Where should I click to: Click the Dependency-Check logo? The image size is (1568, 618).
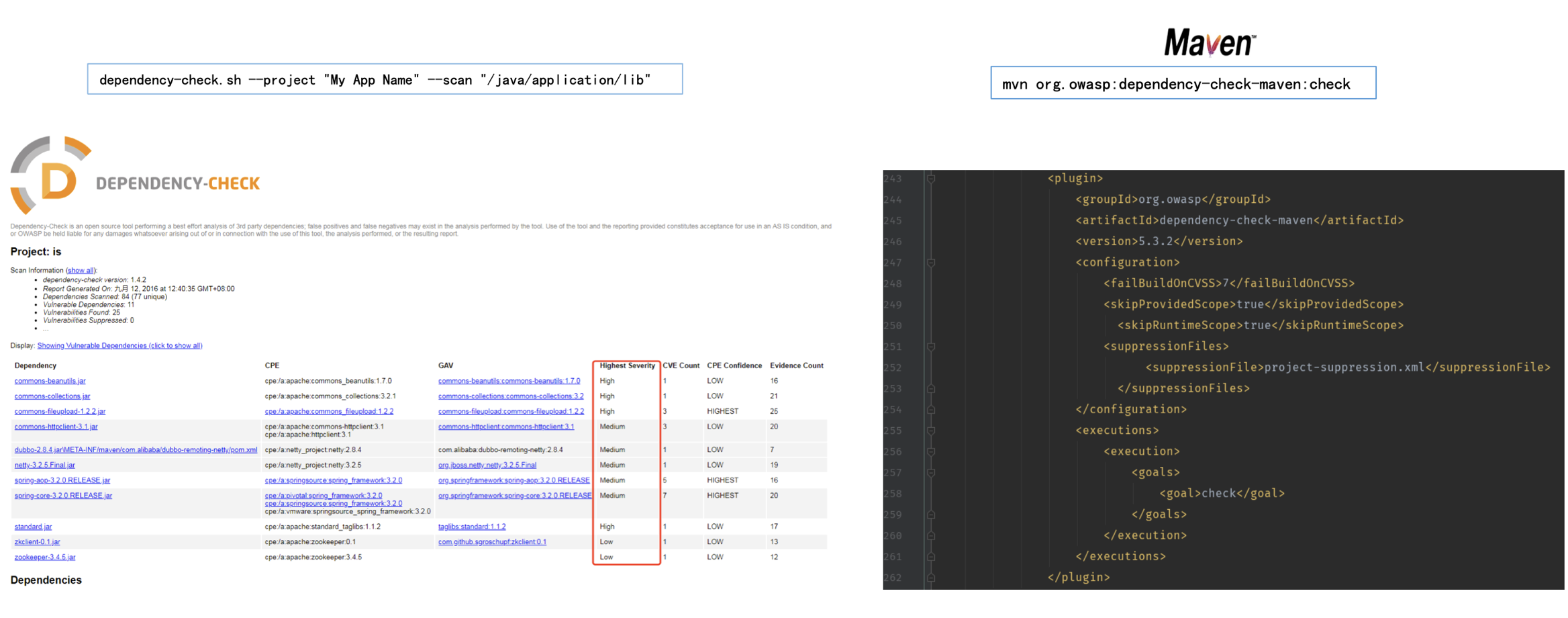[x=135, y=176]
